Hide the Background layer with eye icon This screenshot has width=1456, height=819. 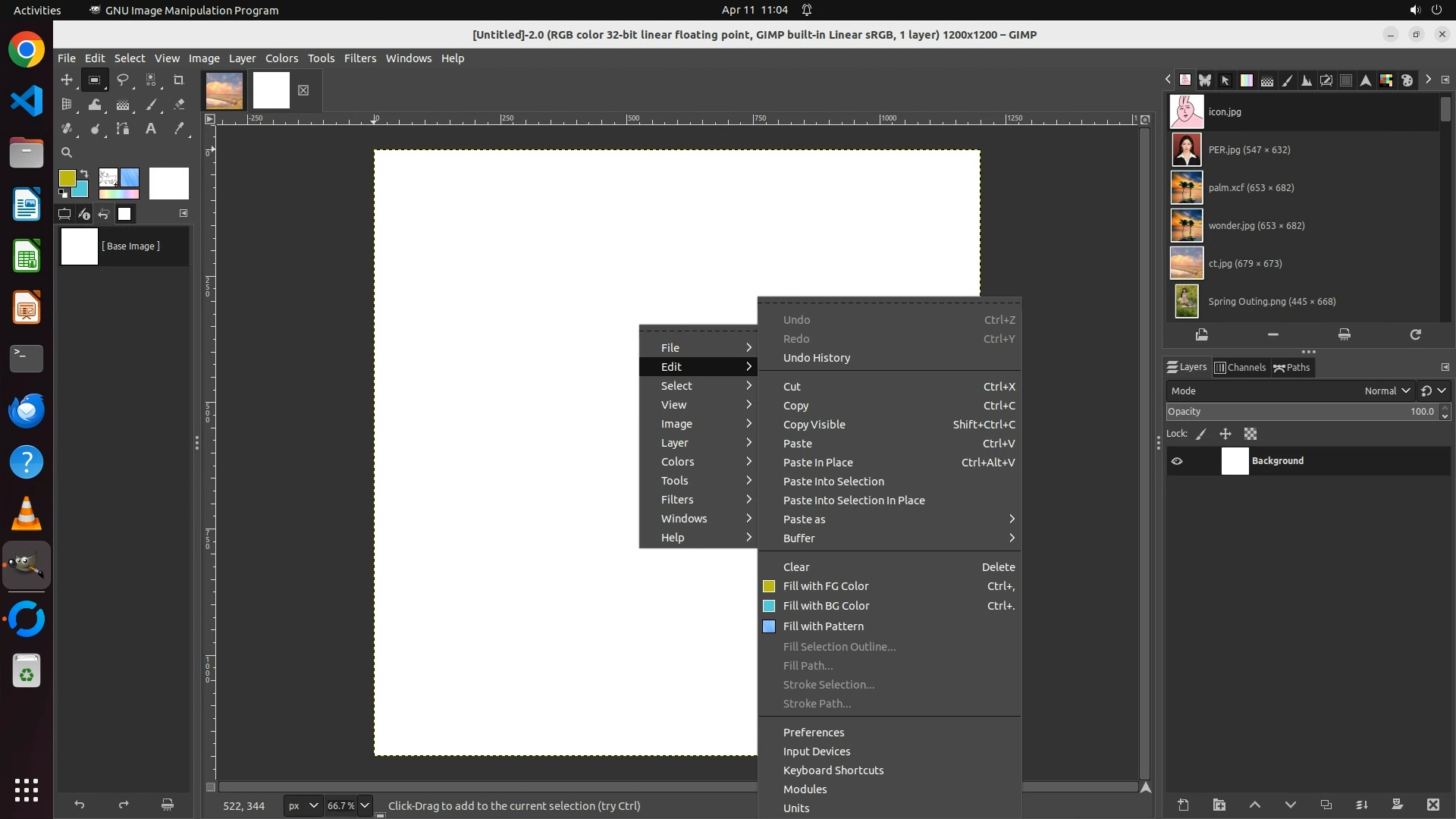pyautogui.click(x=1177, y=461)
